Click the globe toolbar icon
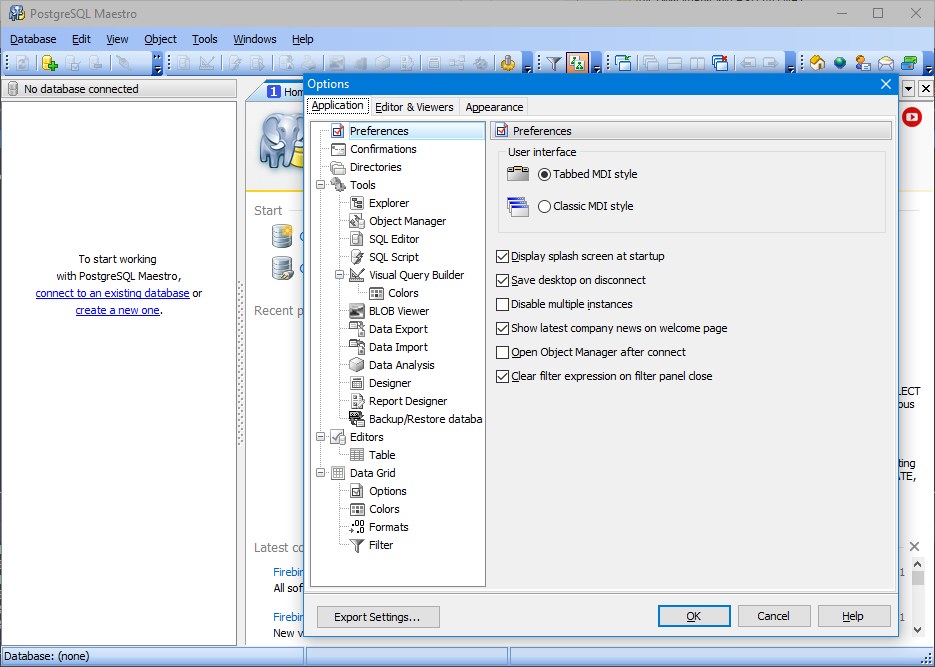Image resolution: width=935 pixels, height=667 pixels. click(840, 63)
